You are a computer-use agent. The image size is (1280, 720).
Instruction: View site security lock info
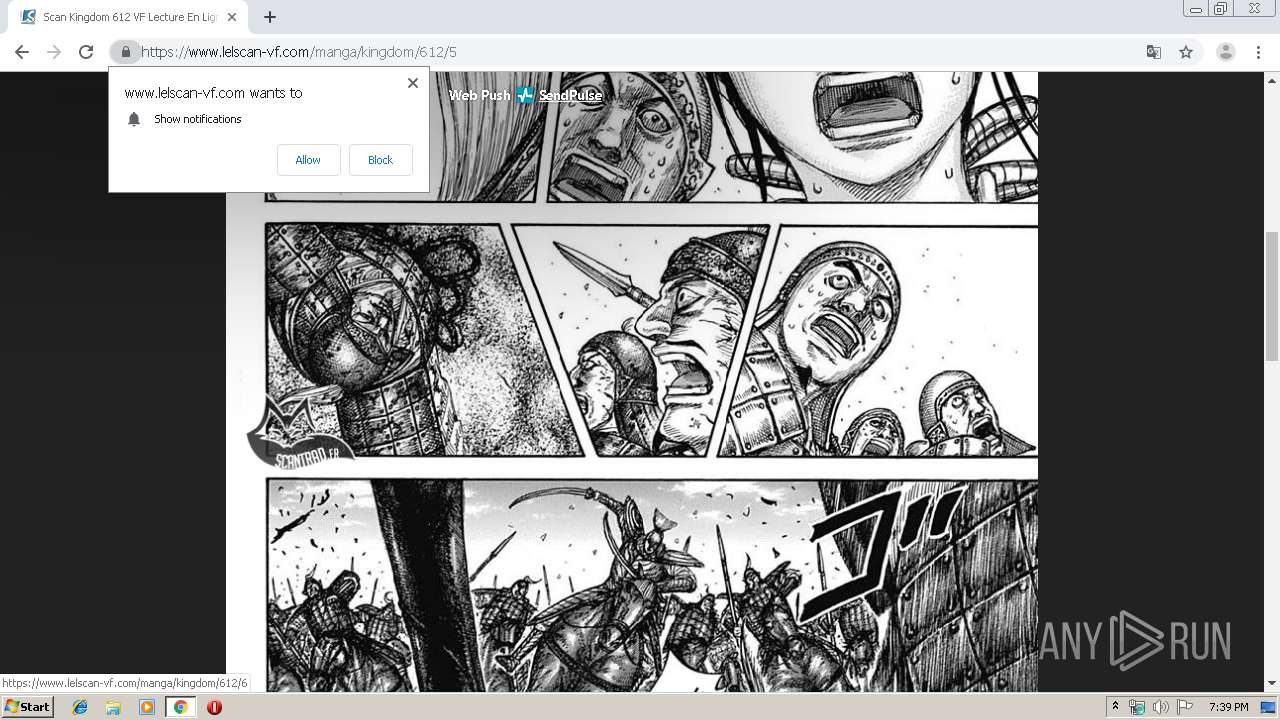(x=126, y=52)
